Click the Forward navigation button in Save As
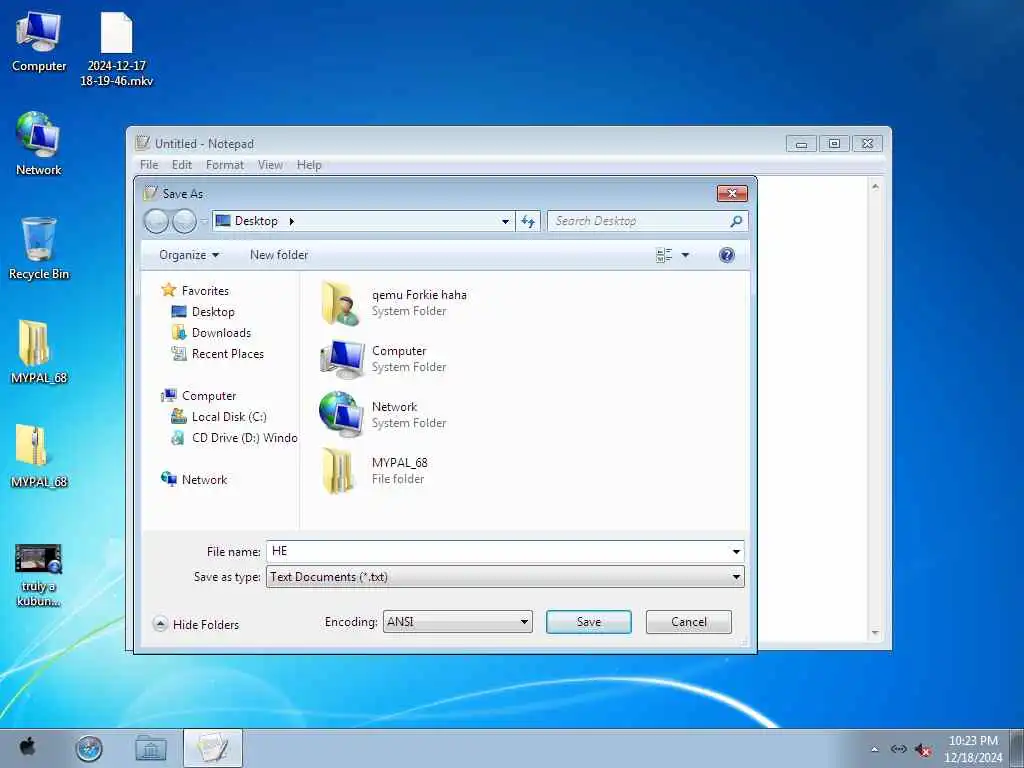 (x=184, y=221)
